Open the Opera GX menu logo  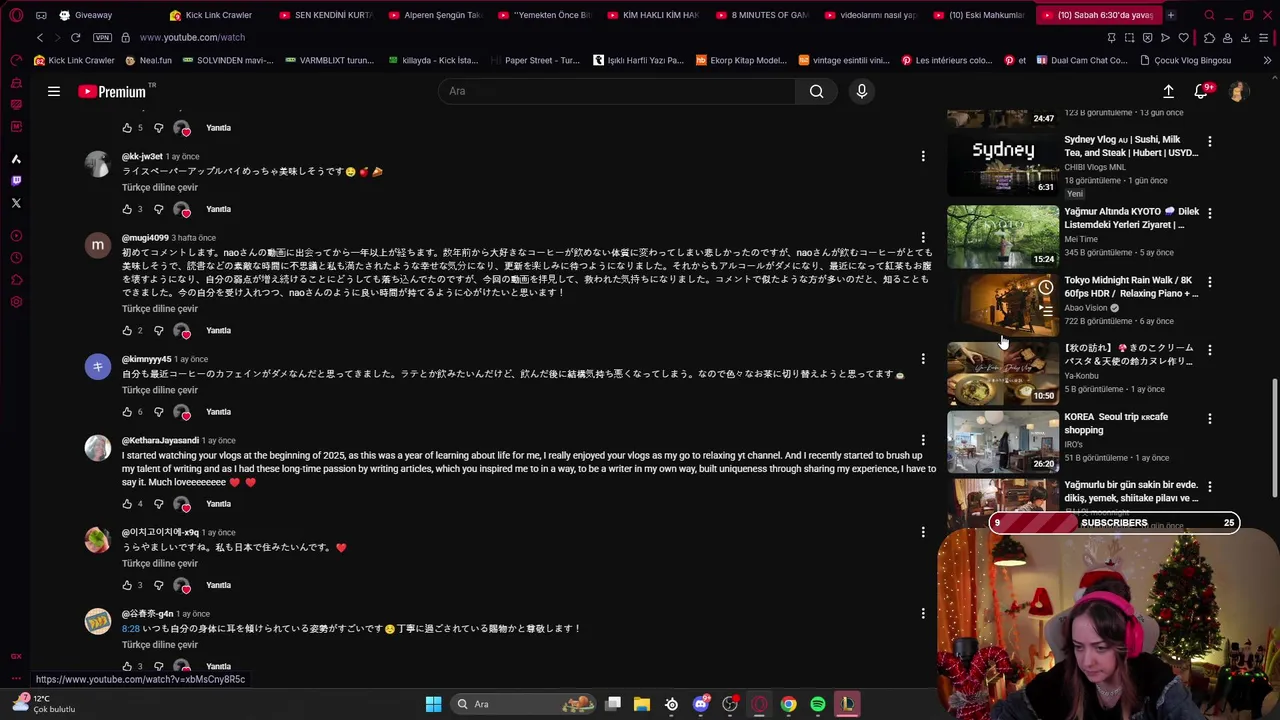(x=16, y=15)
